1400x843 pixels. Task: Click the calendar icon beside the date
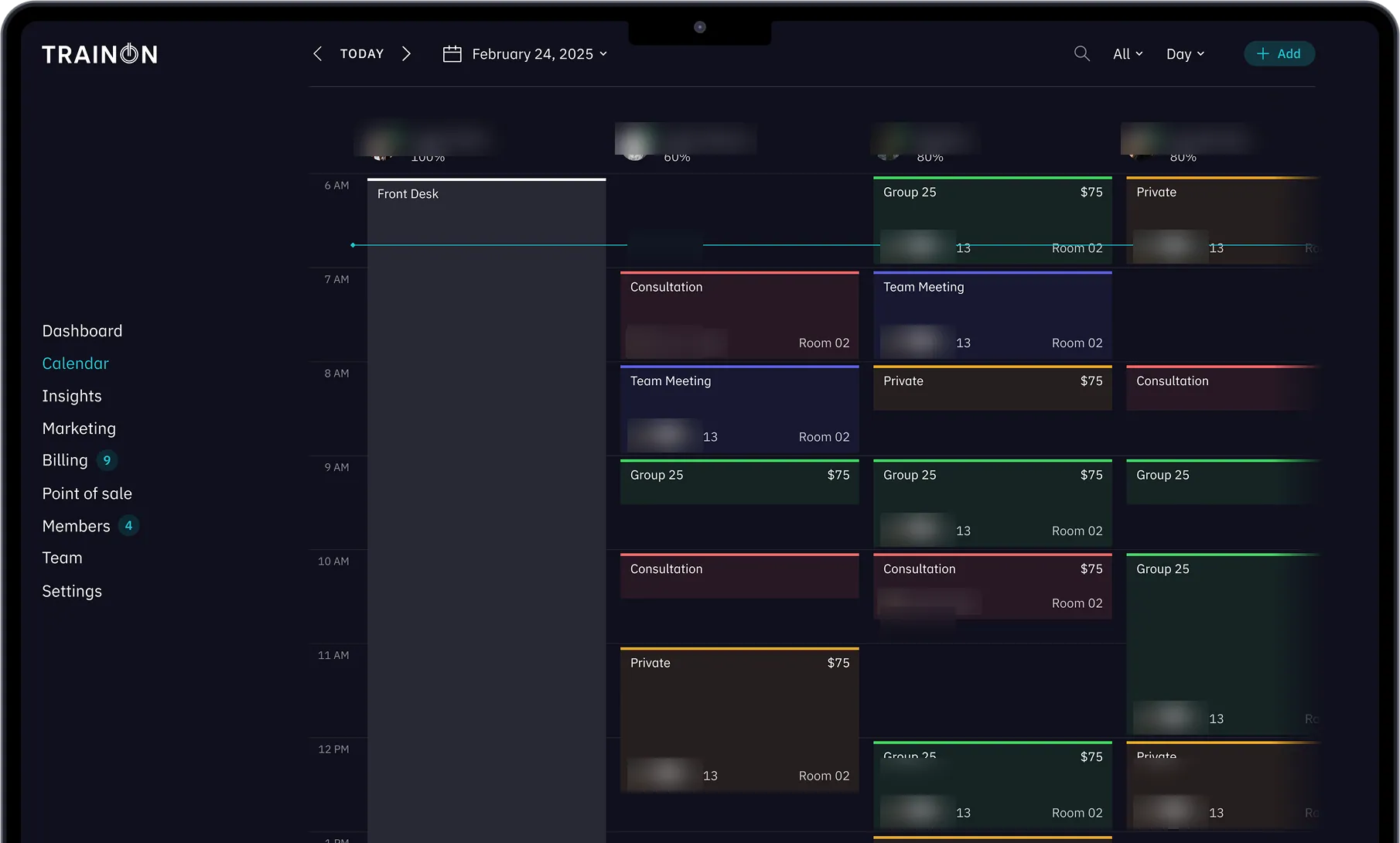click(x=452, y=53)
